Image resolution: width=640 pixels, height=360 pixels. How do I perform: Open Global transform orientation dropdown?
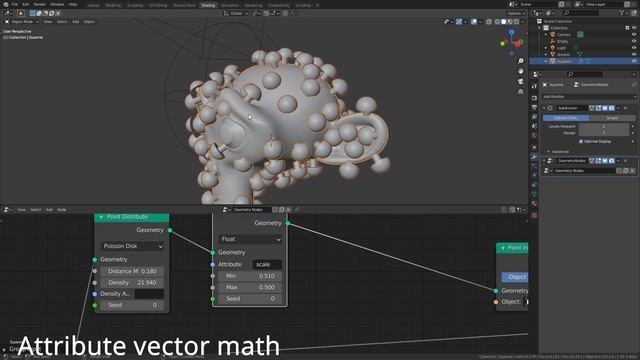tap(236, 13)
